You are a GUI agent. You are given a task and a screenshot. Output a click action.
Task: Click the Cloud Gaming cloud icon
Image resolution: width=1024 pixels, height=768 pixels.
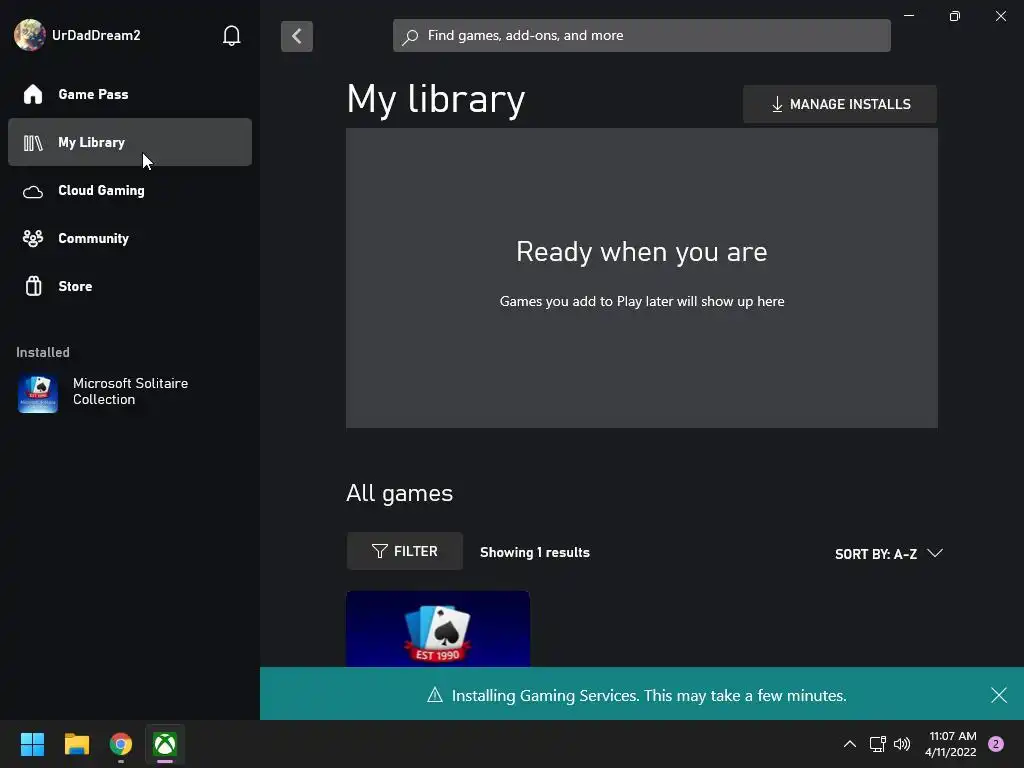(33, 191)
